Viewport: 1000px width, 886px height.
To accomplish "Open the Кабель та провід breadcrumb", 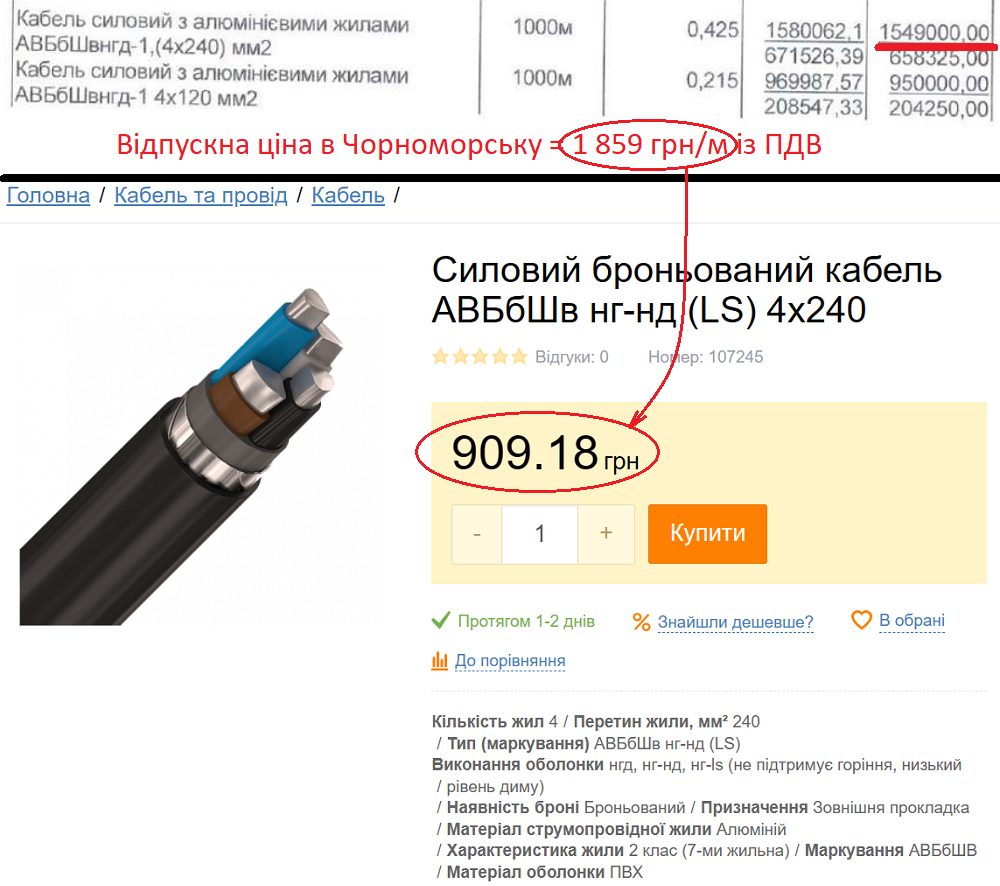I will (x=201, y=195).
